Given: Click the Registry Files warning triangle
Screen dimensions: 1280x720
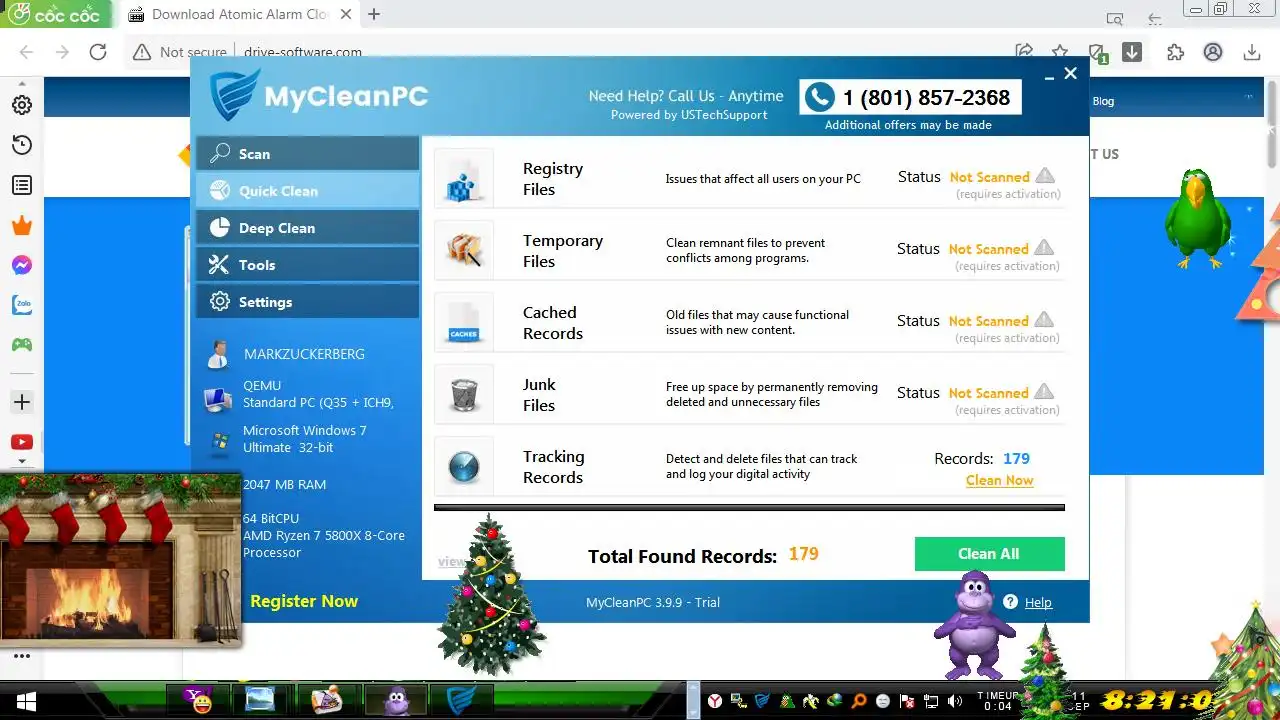Looking at the screenshot, I should [x=1045, y=176].
